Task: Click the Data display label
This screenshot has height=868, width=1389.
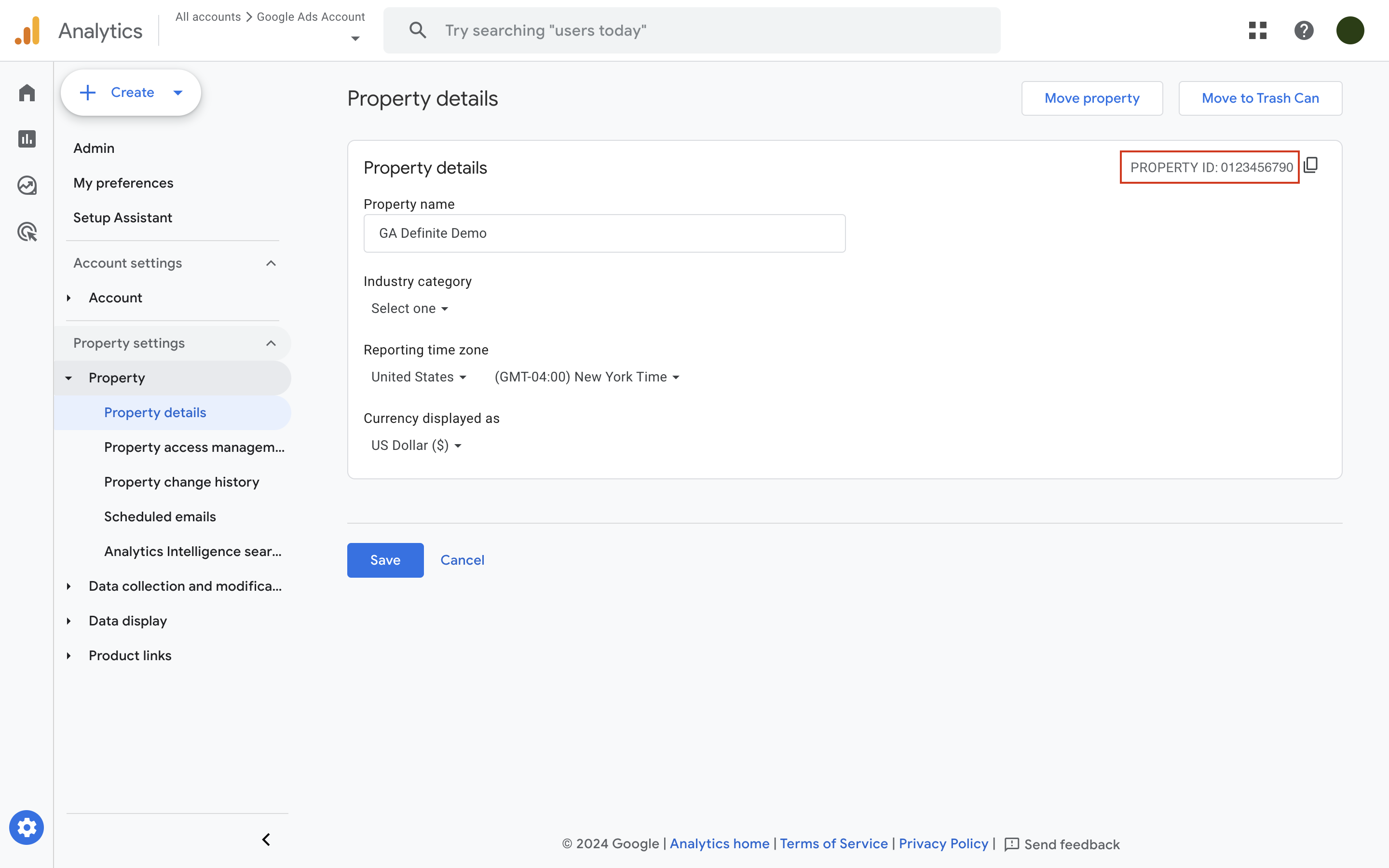Action: point(127,621)
